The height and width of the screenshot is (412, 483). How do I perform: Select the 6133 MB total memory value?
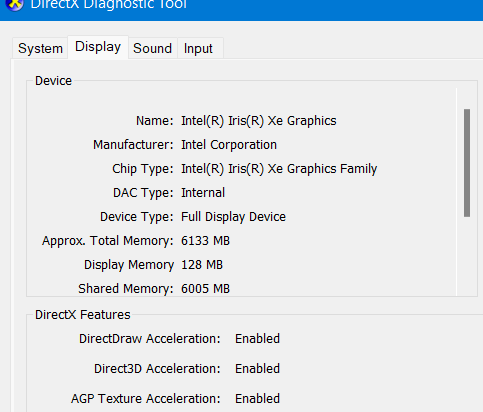click(205, 241)
